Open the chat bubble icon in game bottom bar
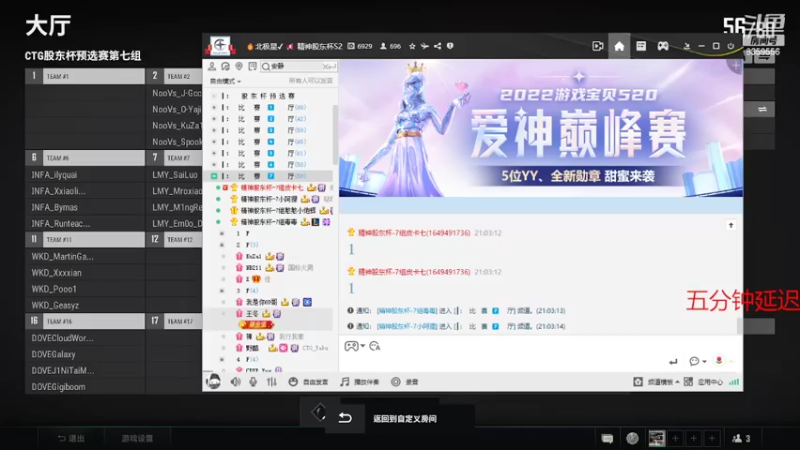 607,438
